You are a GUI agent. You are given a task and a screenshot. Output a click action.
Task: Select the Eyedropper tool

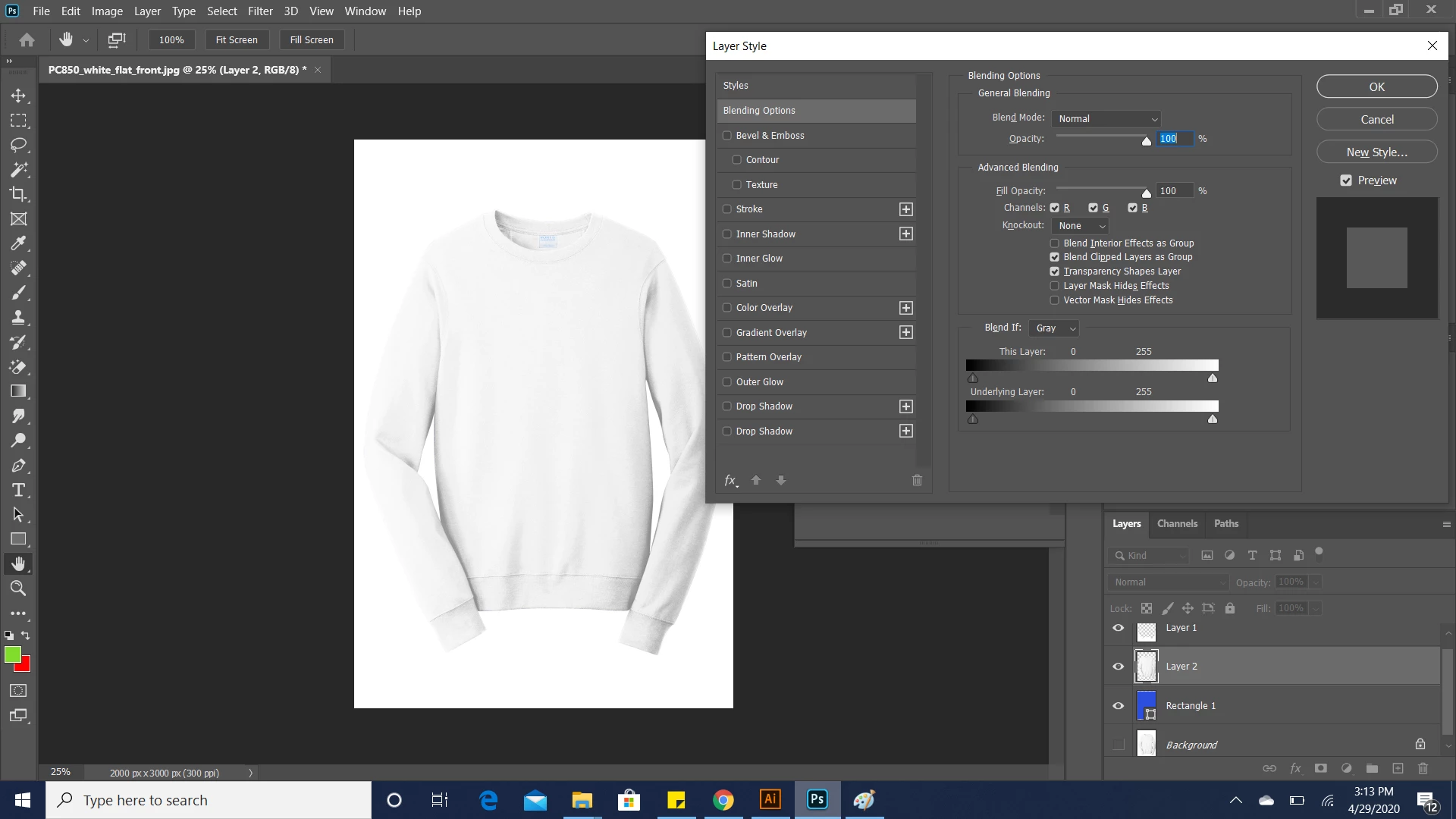[18, 243]
